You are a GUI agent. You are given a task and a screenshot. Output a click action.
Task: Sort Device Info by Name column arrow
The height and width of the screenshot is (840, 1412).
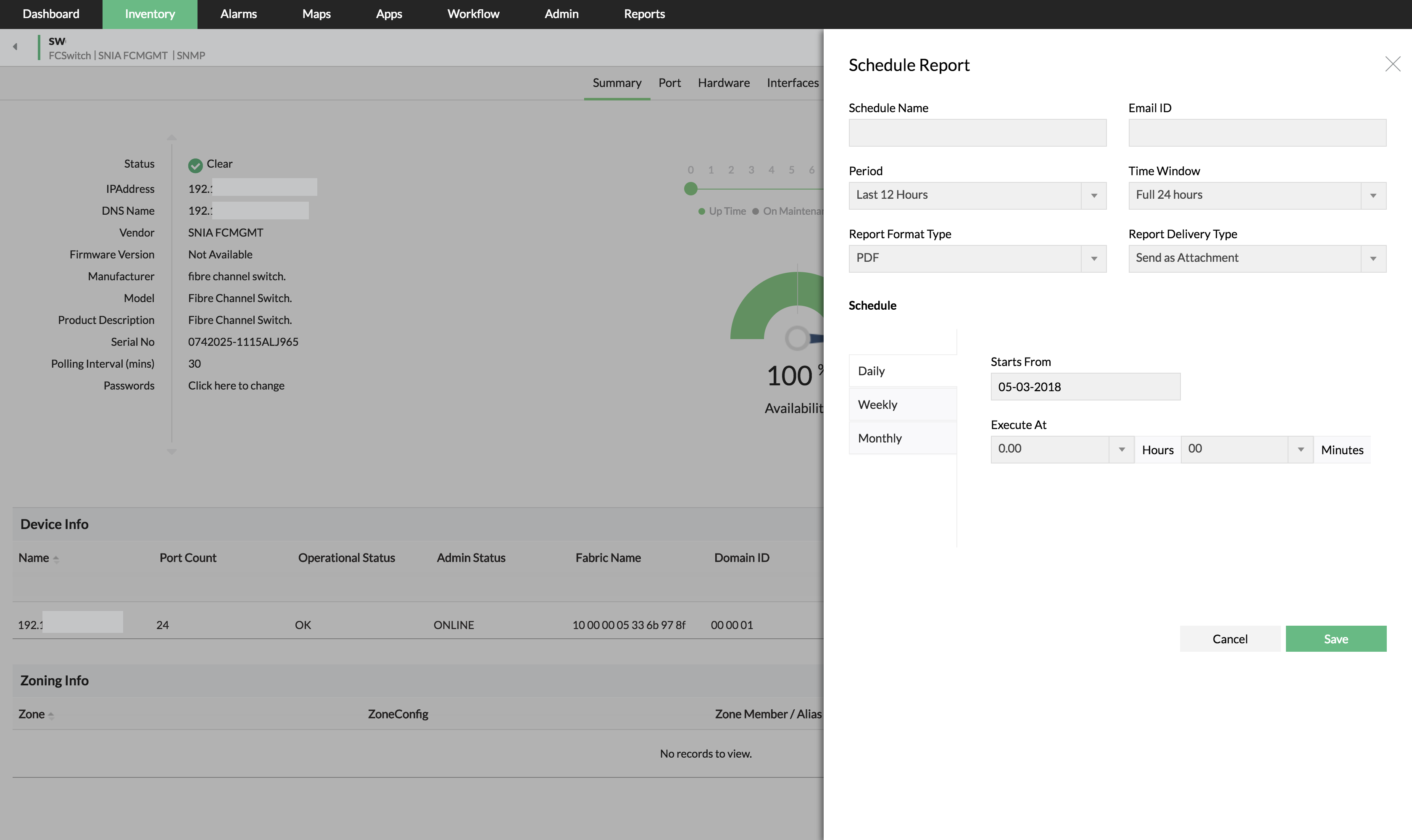[x=56, y=559]
